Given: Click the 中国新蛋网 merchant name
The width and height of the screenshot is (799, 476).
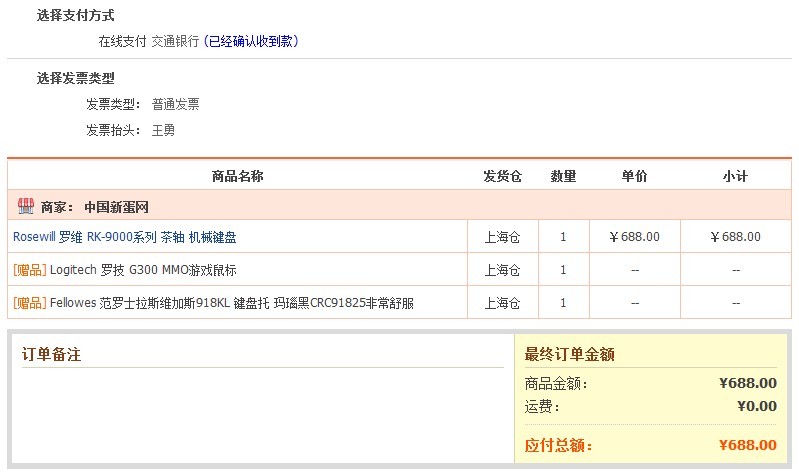Looking at the screenshot, I should (116, 207).
